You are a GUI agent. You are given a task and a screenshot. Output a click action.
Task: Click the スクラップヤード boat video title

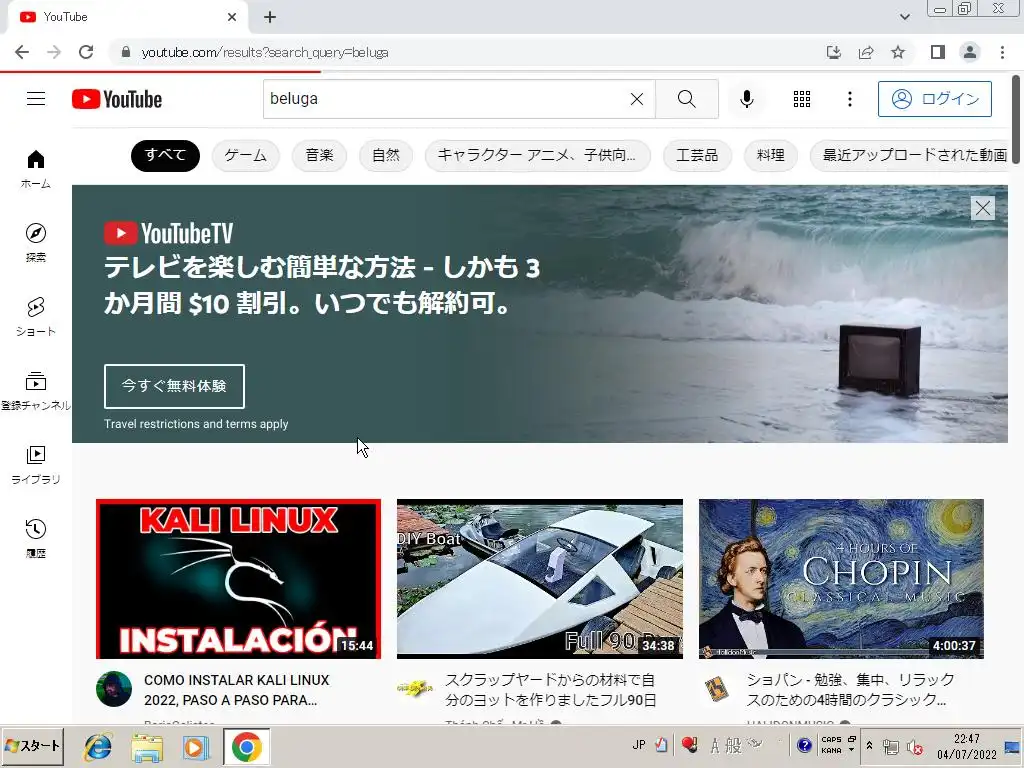(551, 690)
